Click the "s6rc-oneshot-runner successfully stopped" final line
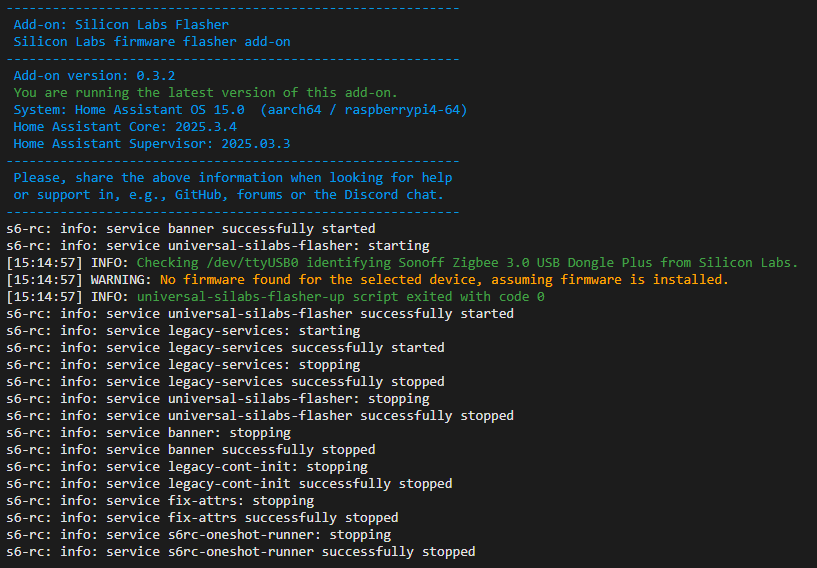Screen dimensions: 817x568 point(241,552)
